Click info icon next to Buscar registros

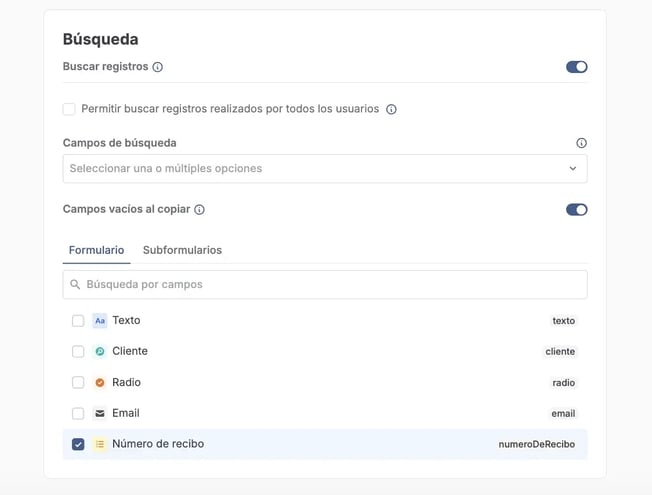coord(158,67)
